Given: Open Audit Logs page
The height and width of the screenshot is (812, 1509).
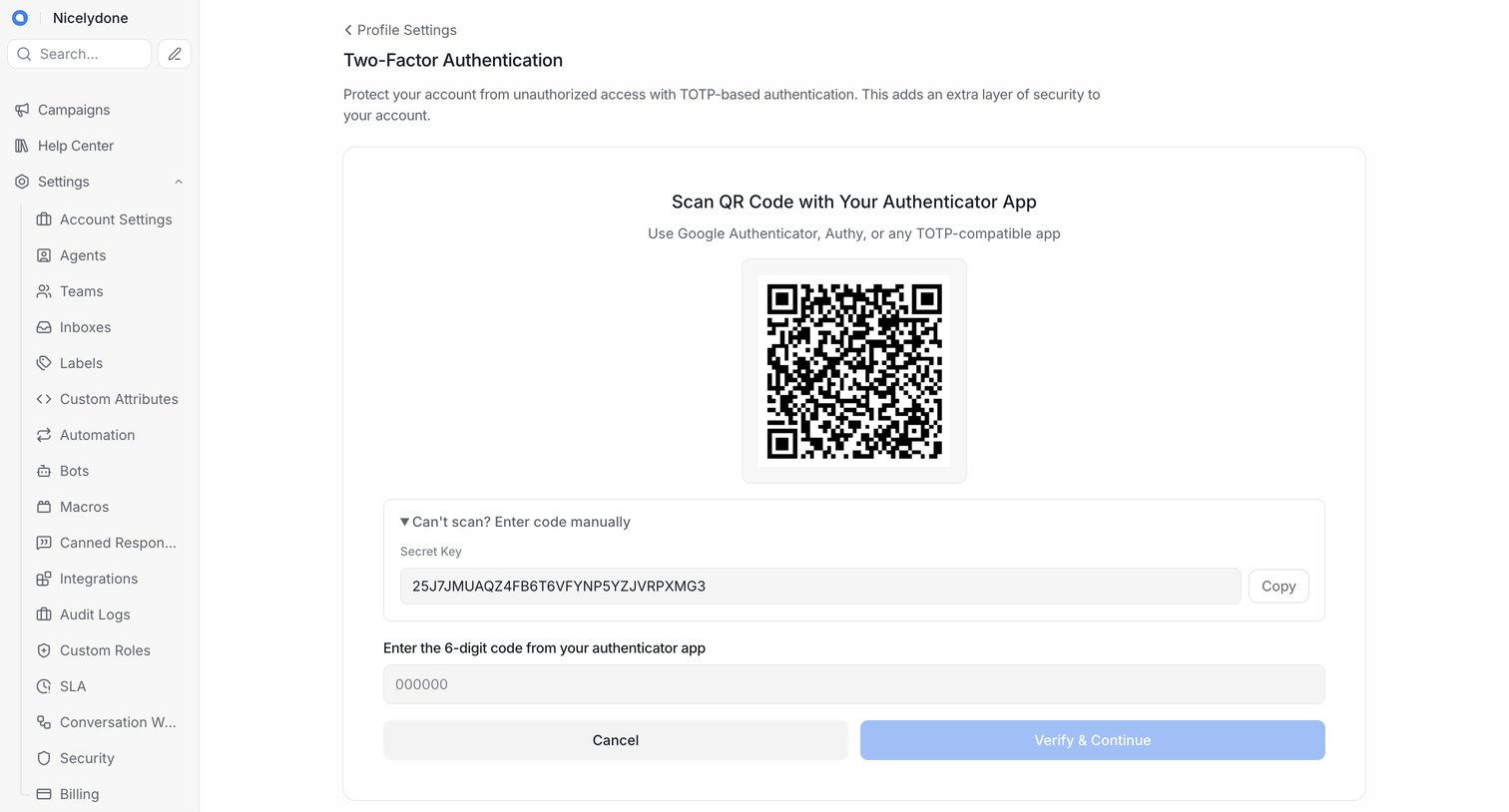Looking at the screenshot, I should click(95, 614).
